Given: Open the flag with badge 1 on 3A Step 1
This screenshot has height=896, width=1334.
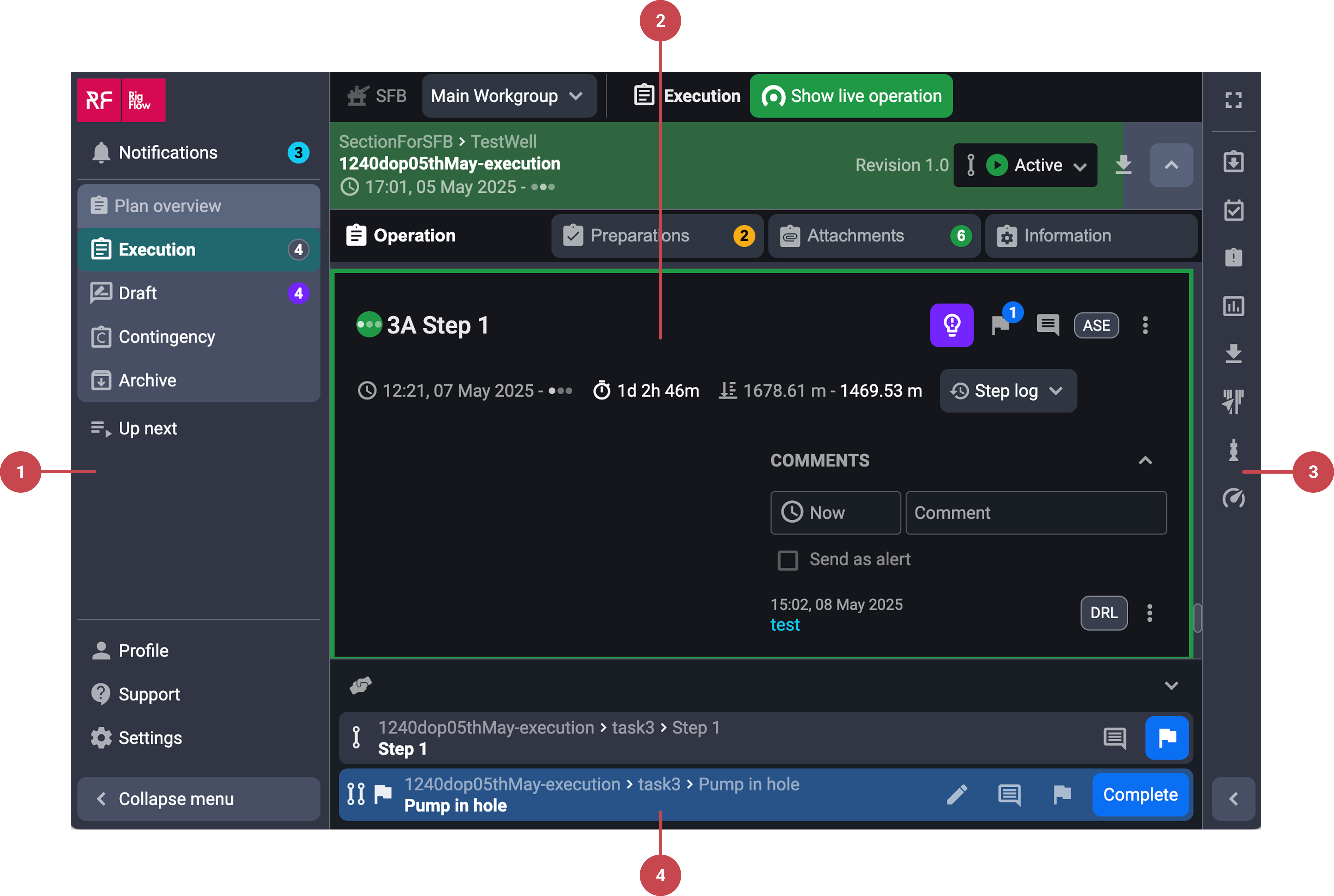Looking at the screenshot, I should click(1001, 325).
